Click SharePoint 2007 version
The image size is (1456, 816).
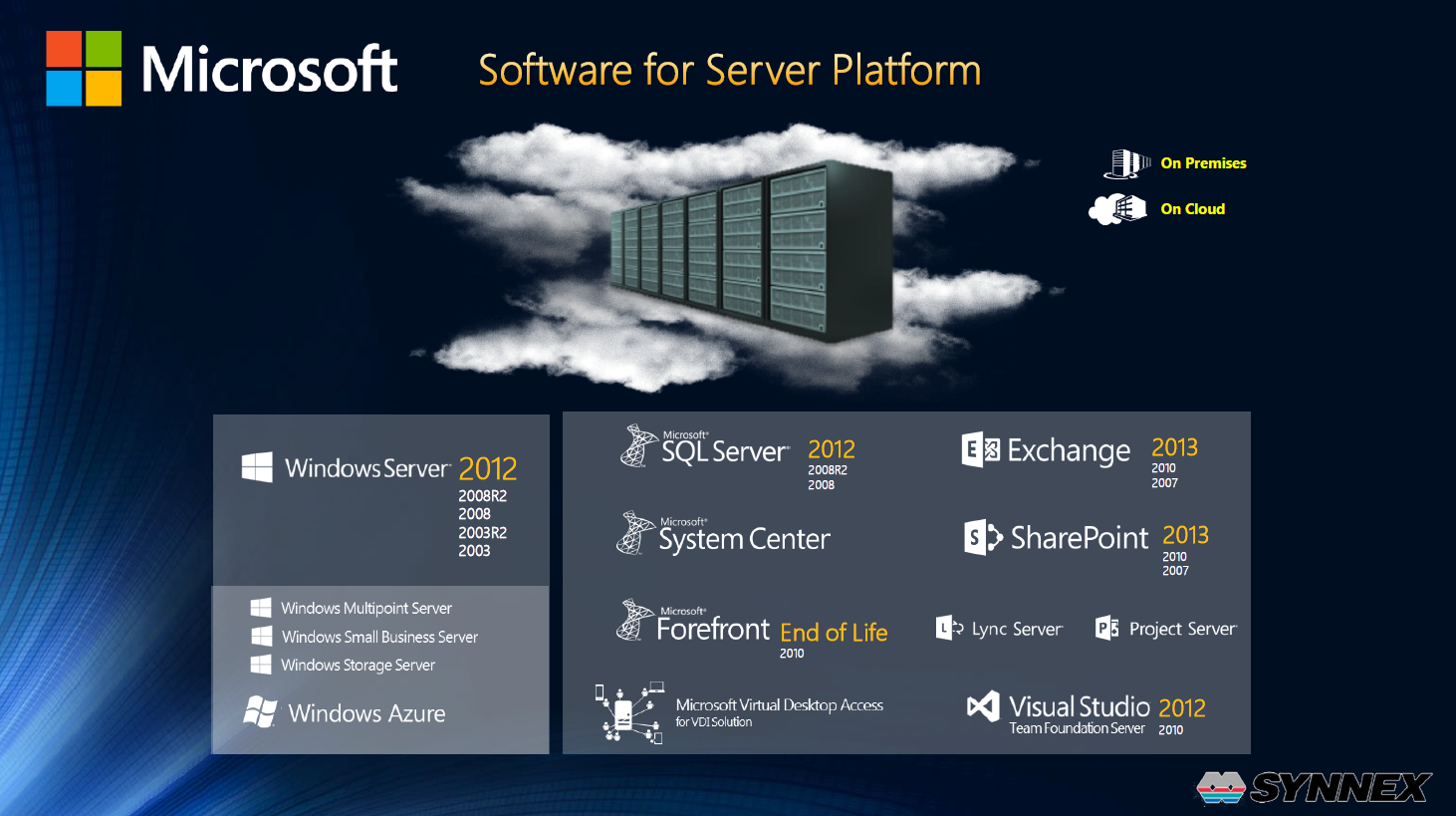(1175, 571)
